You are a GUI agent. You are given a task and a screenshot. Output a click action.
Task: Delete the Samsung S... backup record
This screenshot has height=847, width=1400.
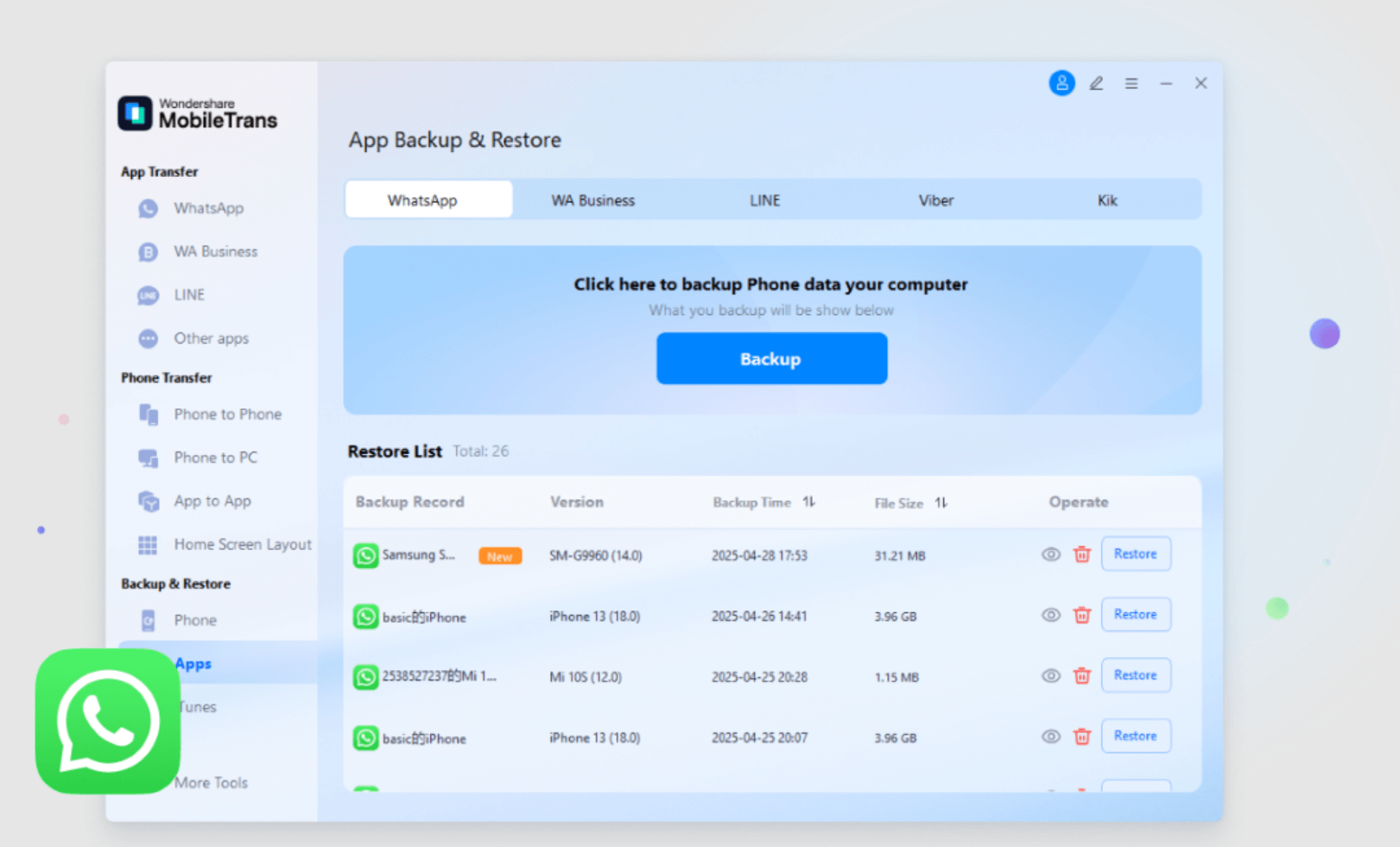point(1082,554)
